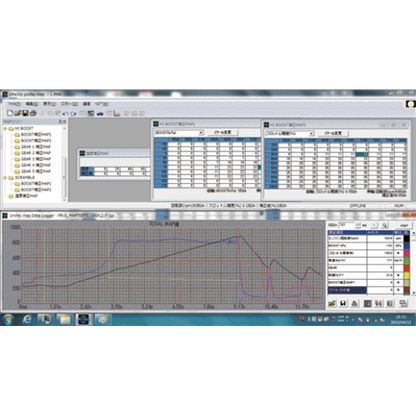
Task: Click the magnifier zoom icon in logger panel
Action: pyautogui.click(x=384, y=225)
